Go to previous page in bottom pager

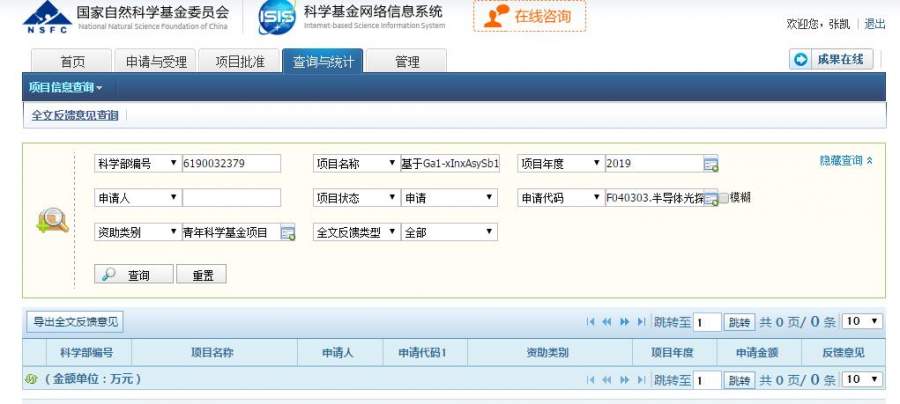tap(607, 380)
